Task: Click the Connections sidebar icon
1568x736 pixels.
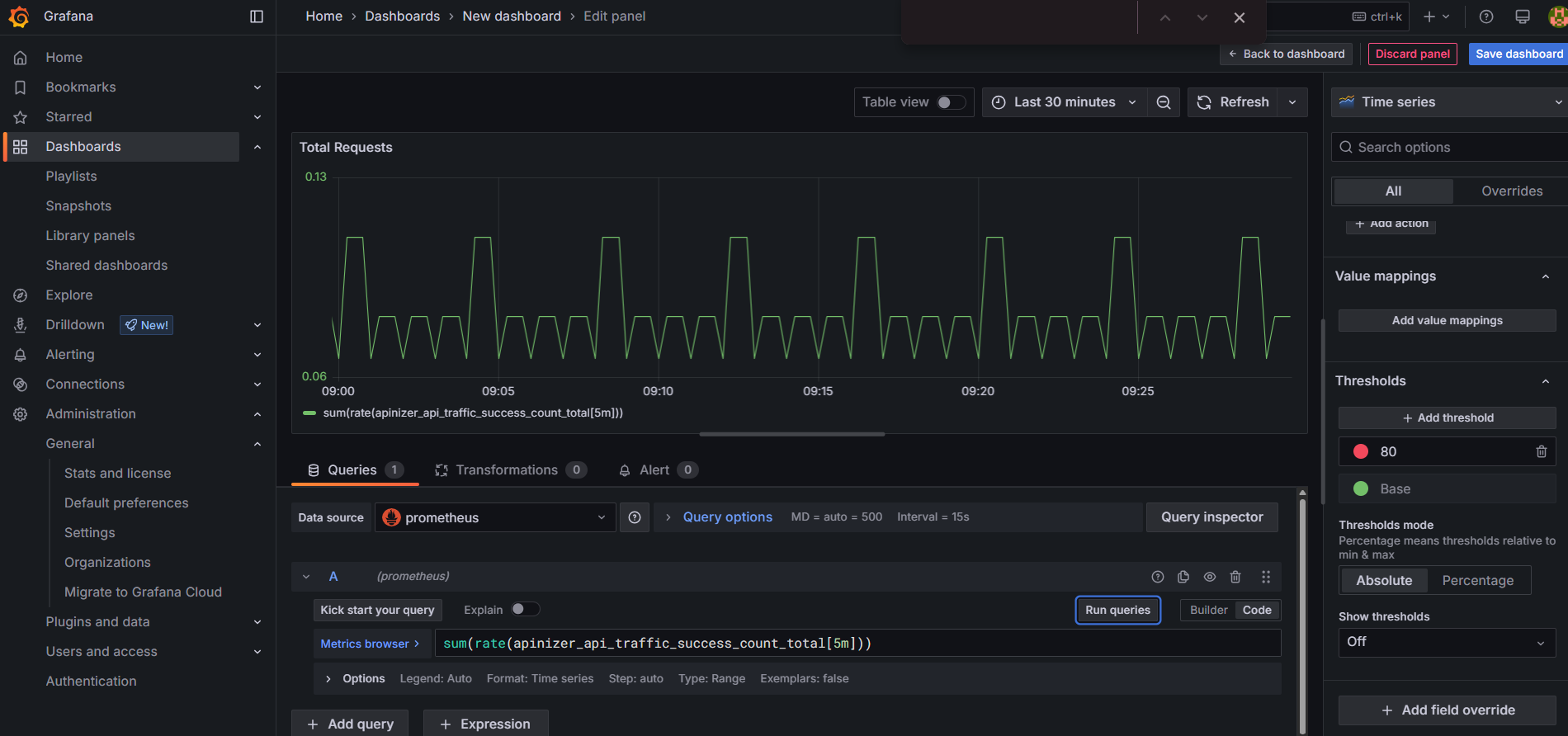Action: point(21,385)
